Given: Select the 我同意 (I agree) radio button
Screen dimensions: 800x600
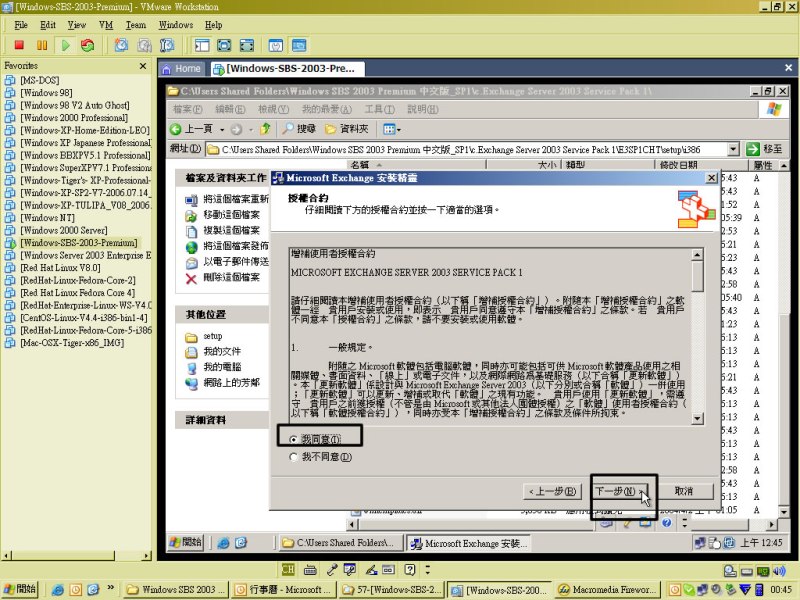Looking at the screenshot, I should tap(293, 439).
